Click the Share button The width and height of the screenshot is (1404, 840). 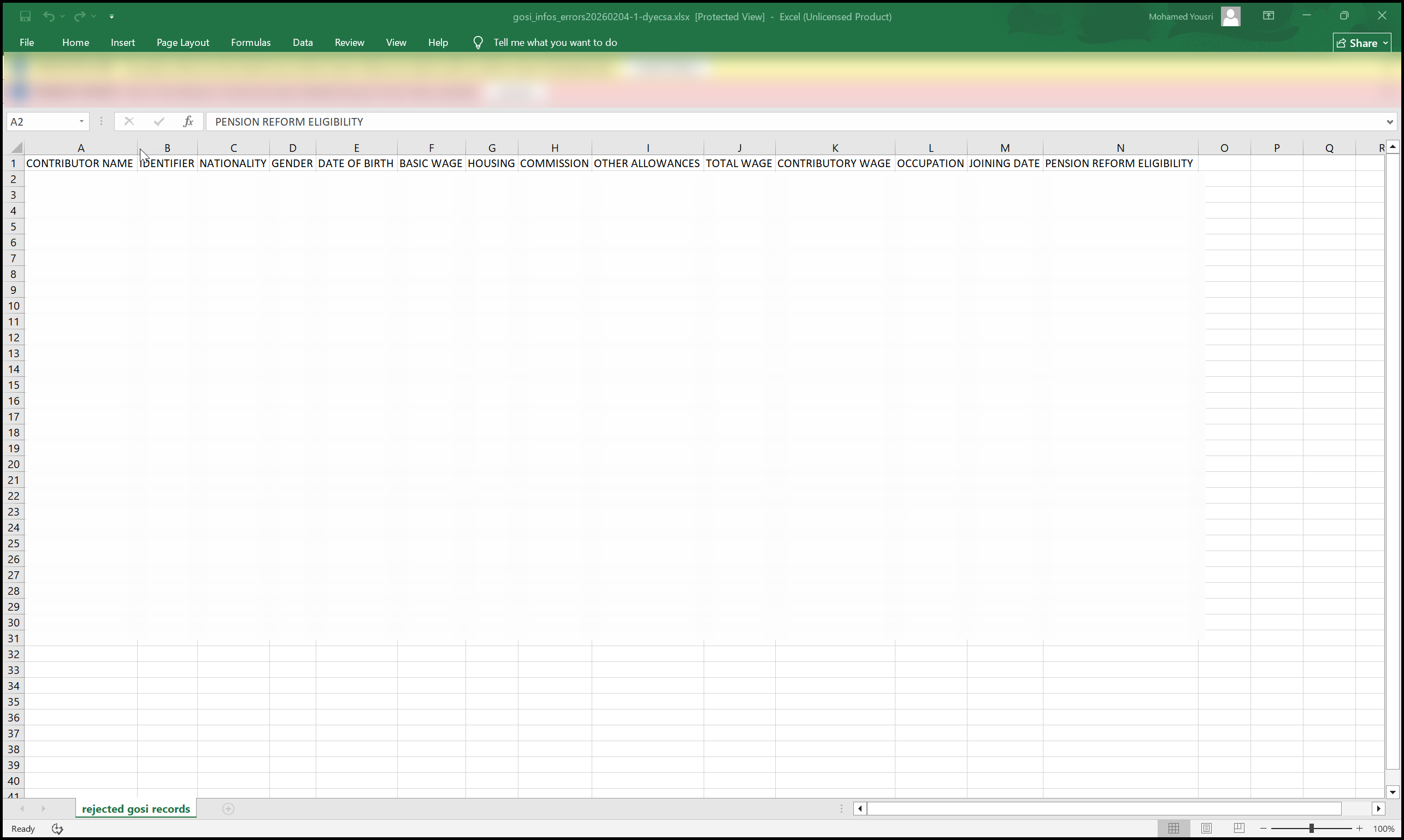click(1361, 43)
